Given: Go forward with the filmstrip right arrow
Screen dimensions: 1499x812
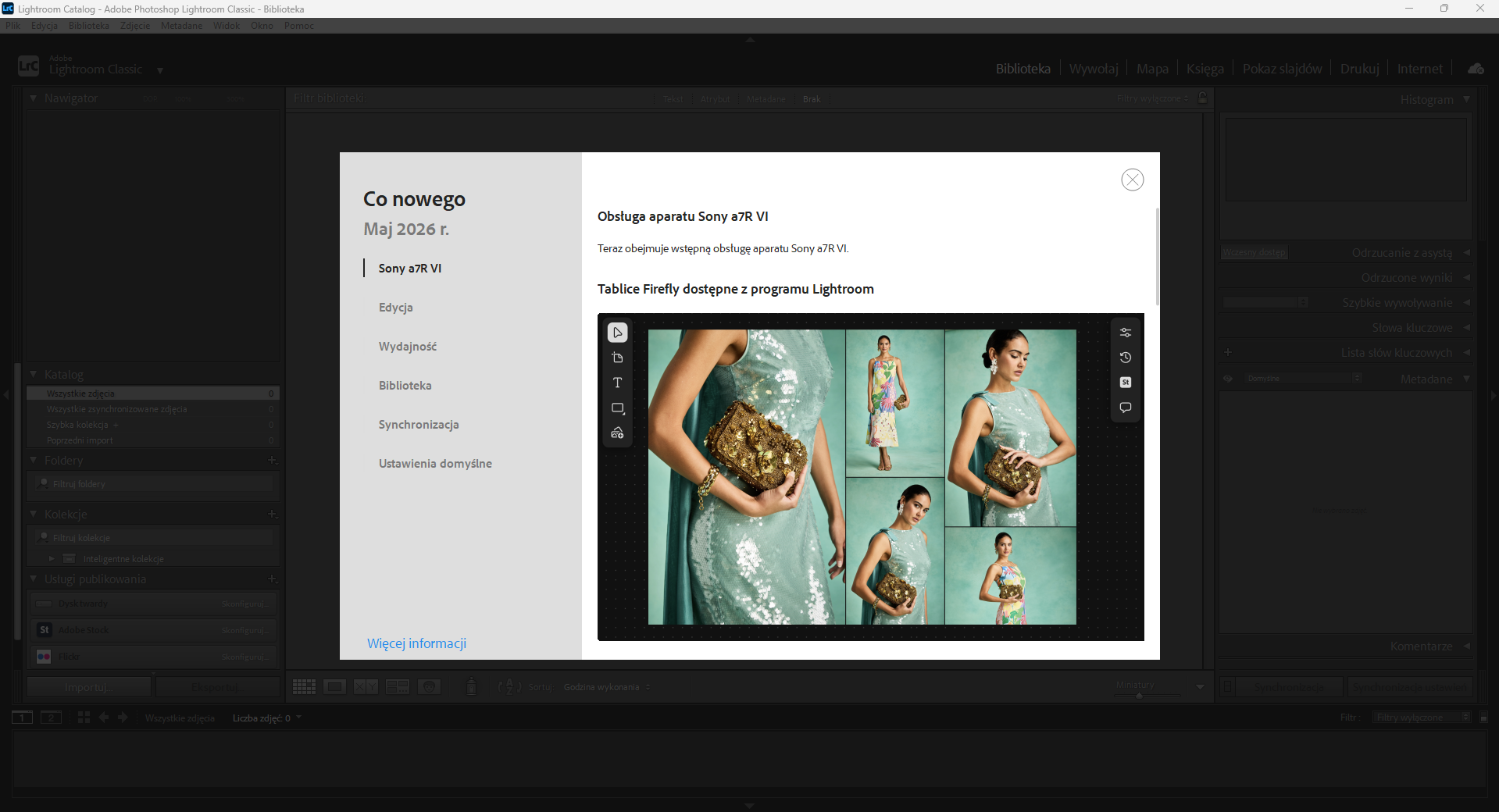Looking at the screenshot, I should tap(123, 718).
